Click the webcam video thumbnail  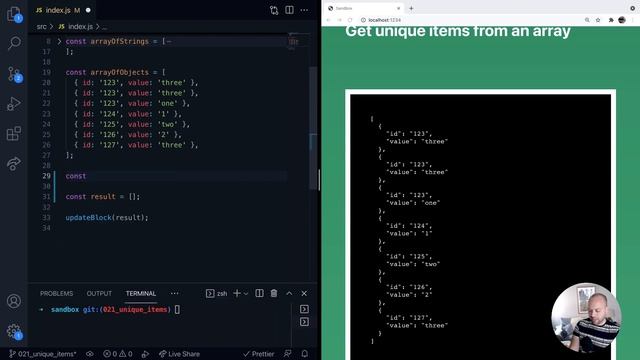pyautogui.click(x=586, y=318)
